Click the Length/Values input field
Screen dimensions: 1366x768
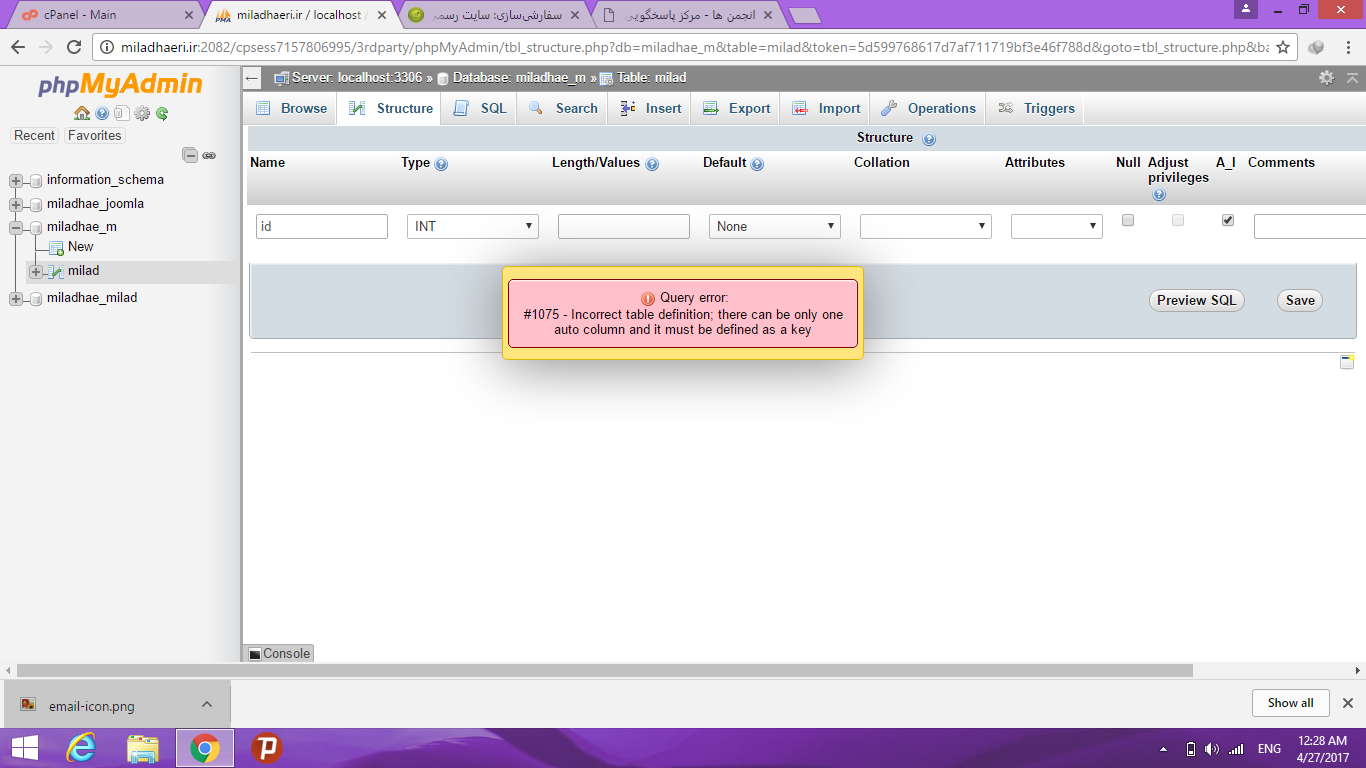623,227
